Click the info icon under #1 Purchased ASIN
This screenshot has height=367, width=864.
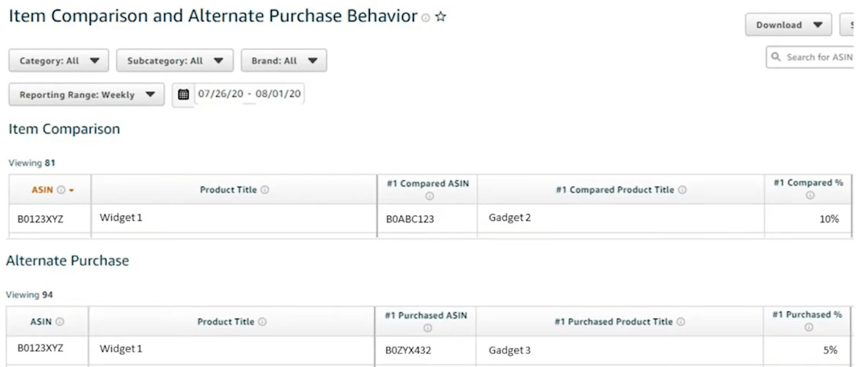click(428, 328)
